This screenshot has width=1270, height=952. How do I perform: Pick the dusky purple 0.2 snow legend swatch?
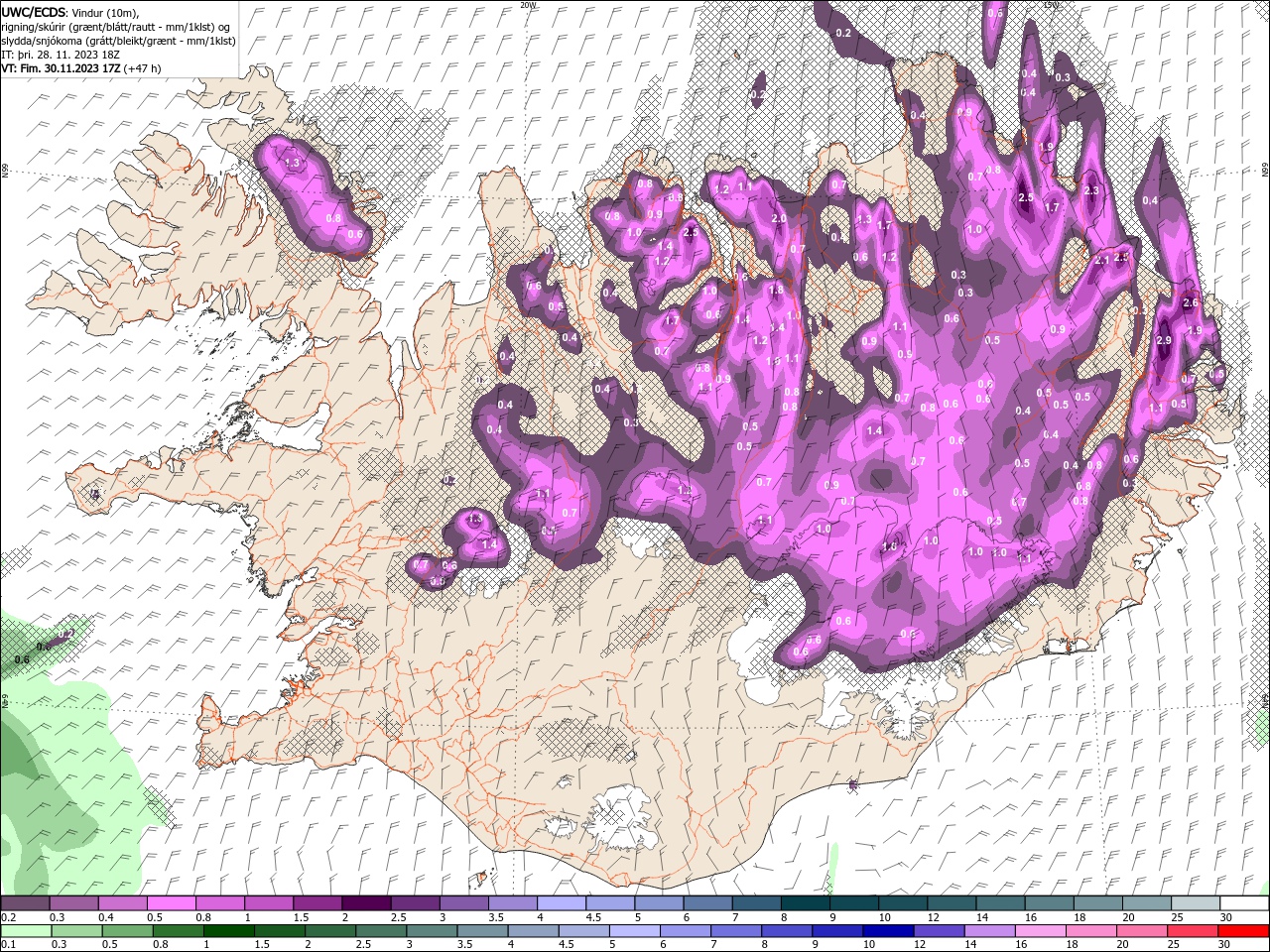pos(26,903)
